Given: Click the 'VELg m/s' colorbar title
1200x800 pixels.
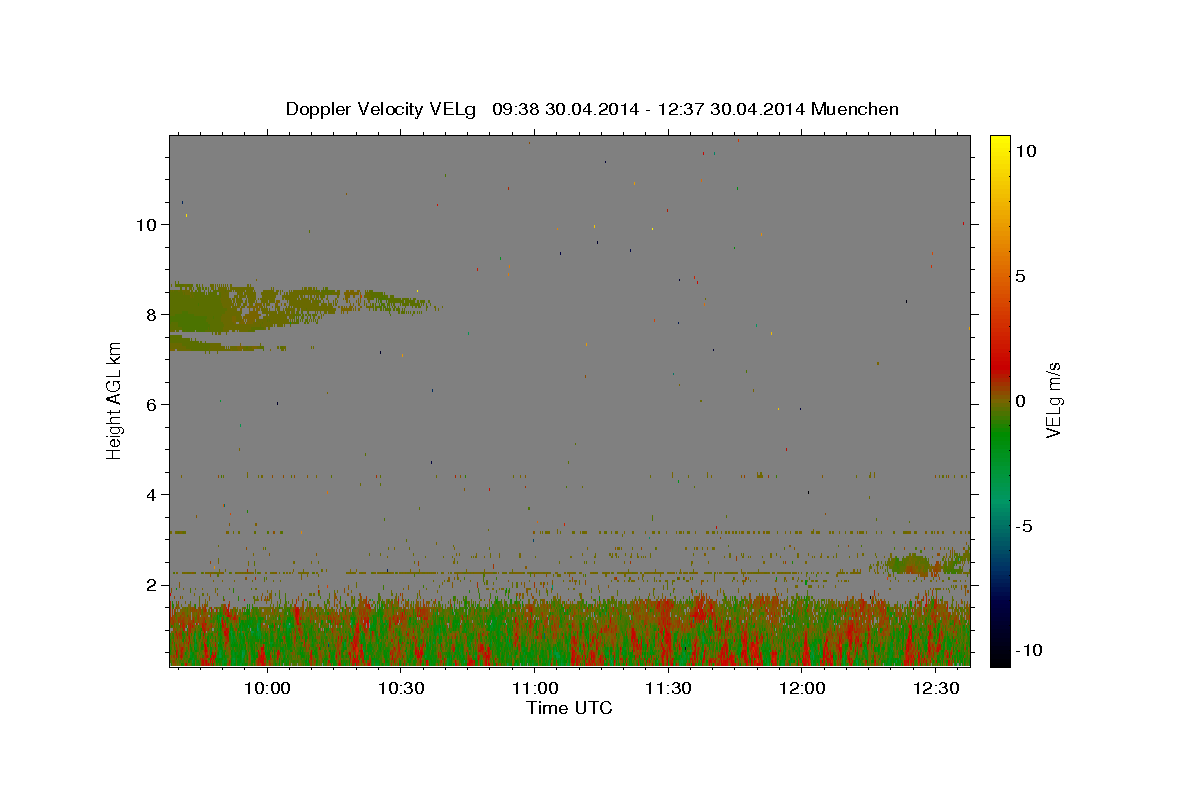Looking at the screenshot, I should [1054, 400].
